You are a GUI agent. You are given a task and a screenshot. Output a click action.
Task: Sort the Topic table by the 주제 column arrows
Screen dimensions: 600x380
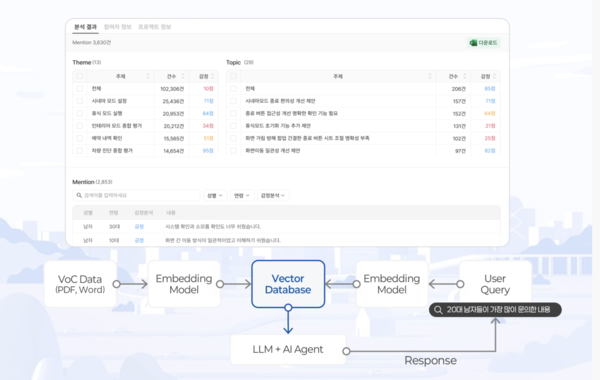coord(430,77)
